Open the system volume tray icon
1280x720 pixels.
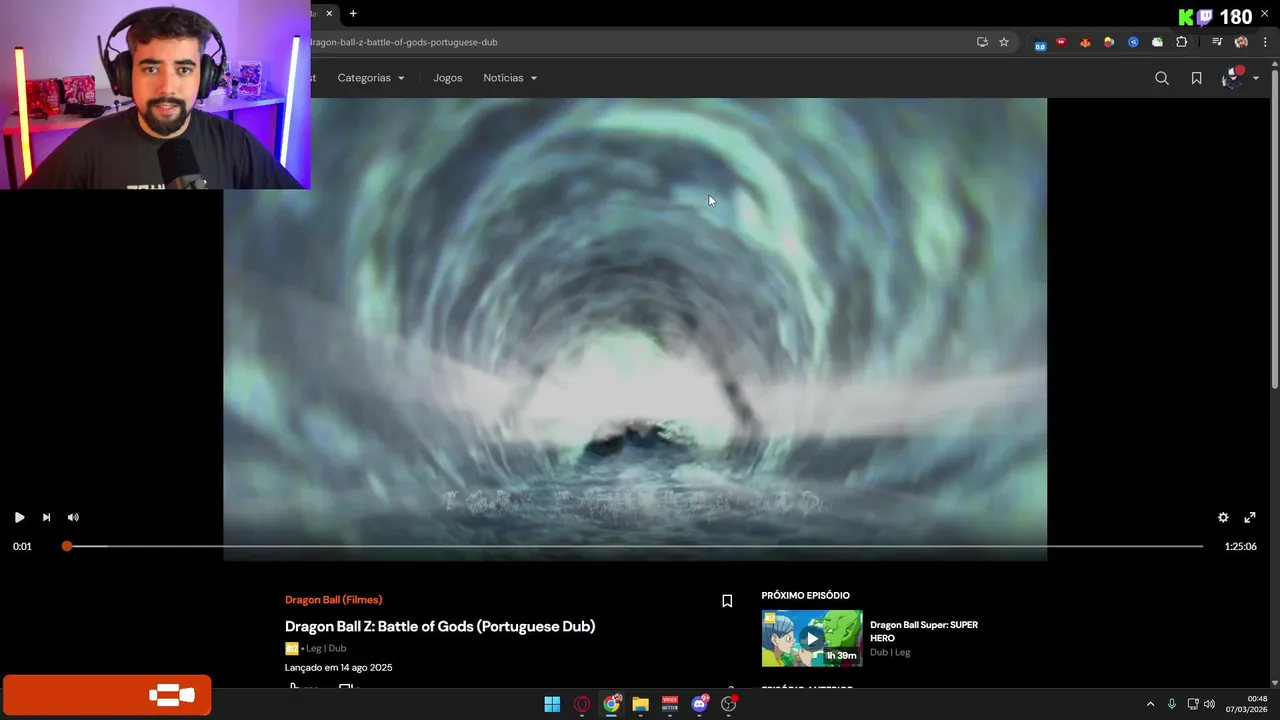[x=1209, y=704]
